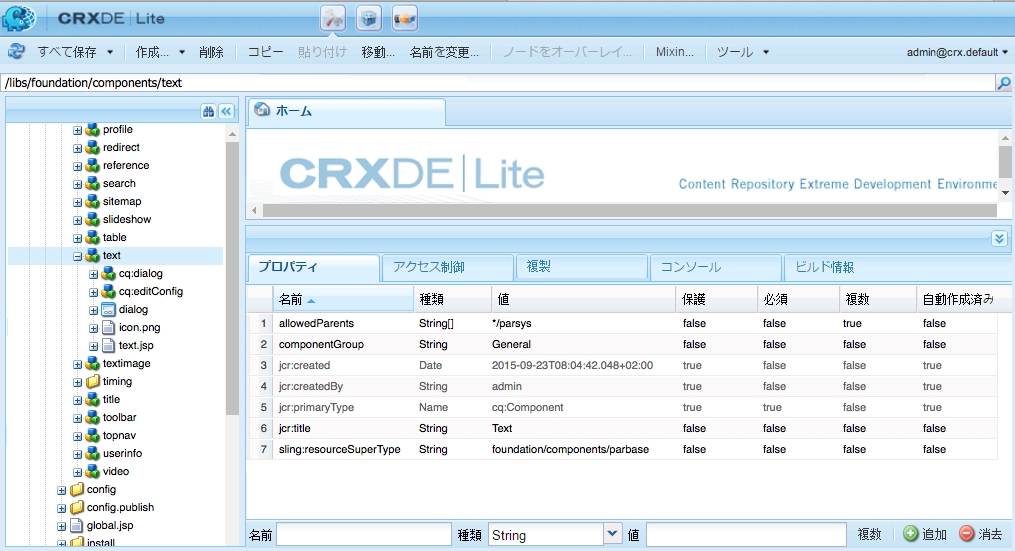Click the config folder icon
Viewport: 1015px width, 551px height.
pyautogui.click(x=77, y=489)
